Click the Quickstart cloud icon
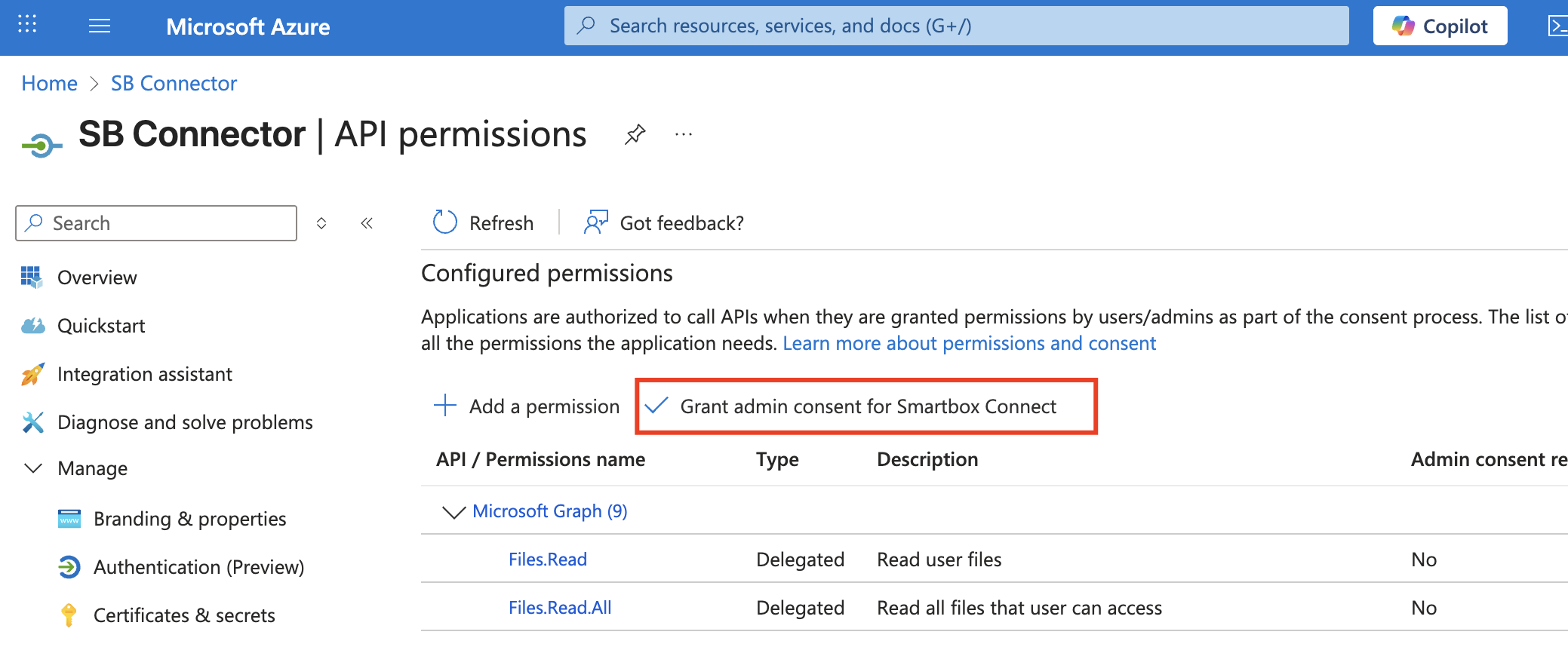1568x647 pixels. 32,326
